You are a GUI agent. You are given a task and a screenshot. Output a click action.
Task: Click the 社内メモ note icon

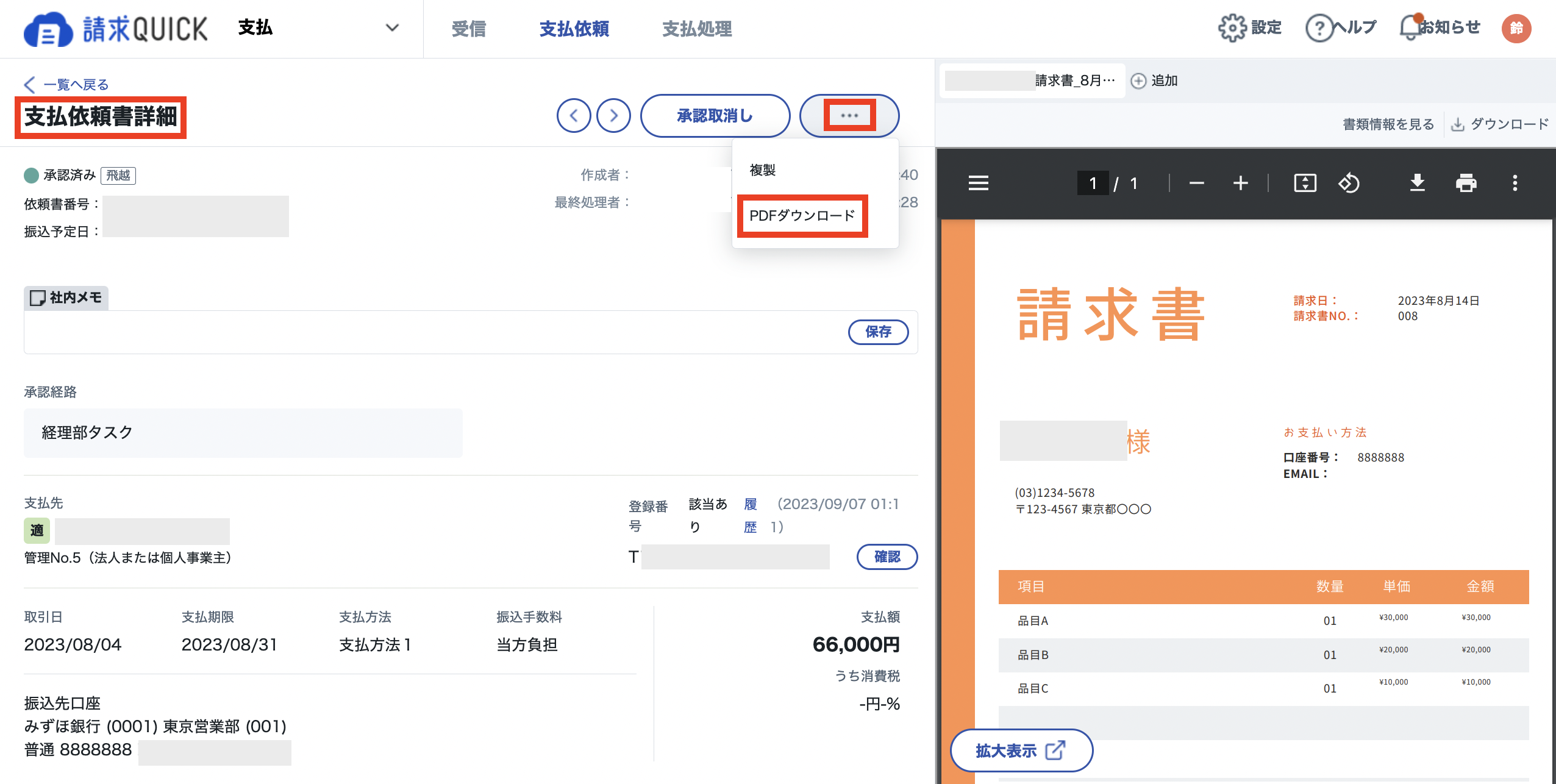pos(38,298)
